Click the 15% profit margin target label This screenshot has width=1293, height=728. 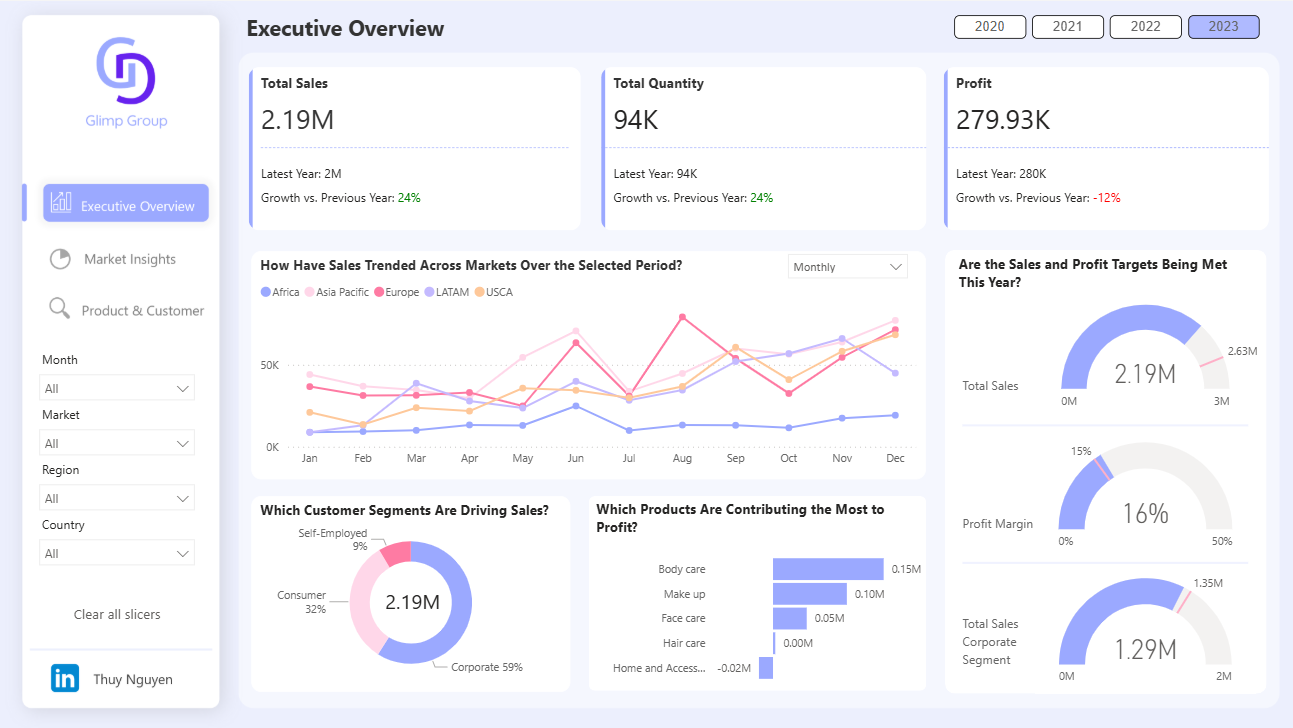click(1081, 451)
